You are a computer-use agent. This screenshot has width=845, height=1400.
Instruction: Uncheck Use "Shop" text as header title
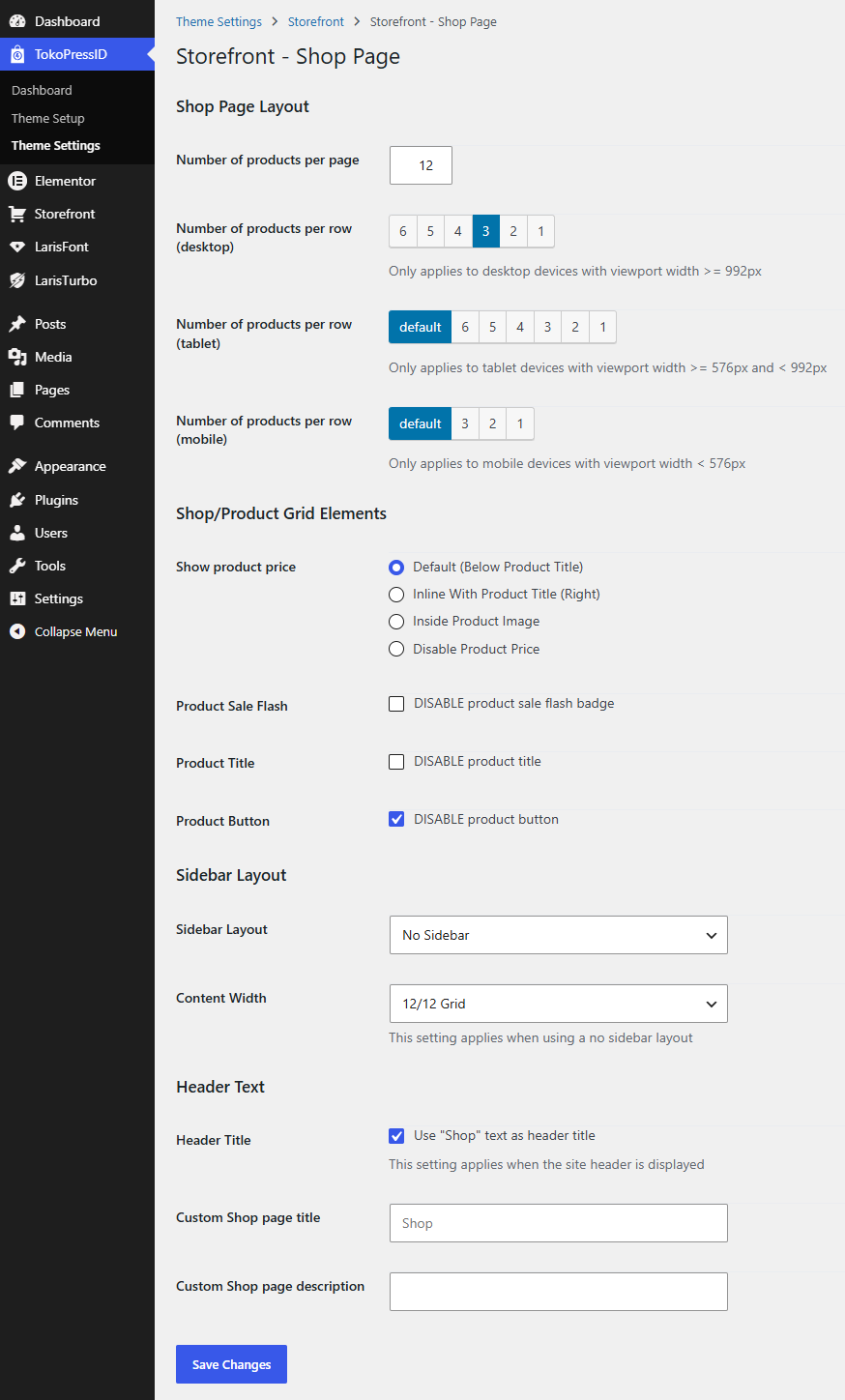pos(396,1136)
